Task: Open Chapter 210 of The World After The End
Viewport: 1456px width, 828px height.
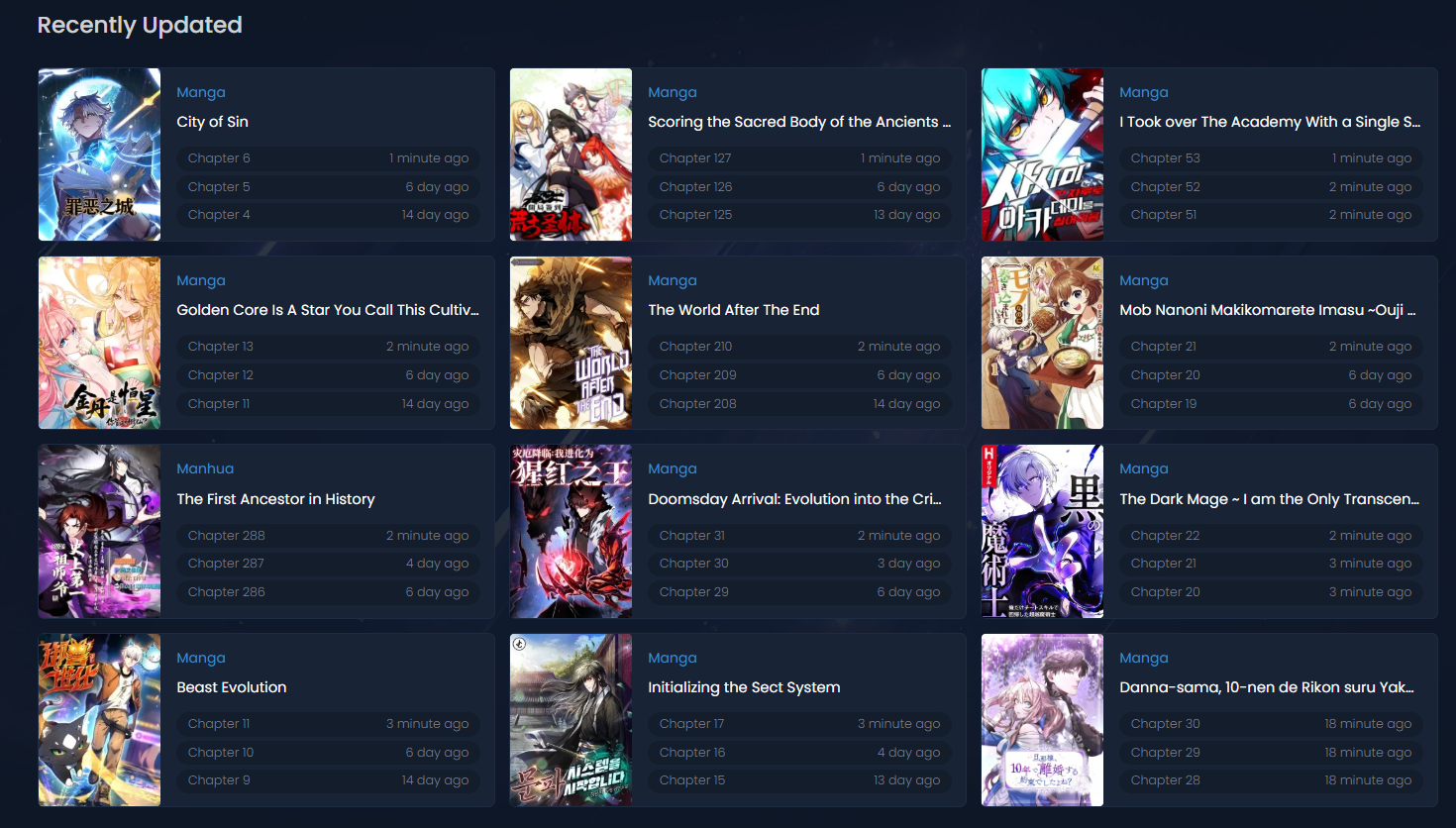Action: click(695, 347)
